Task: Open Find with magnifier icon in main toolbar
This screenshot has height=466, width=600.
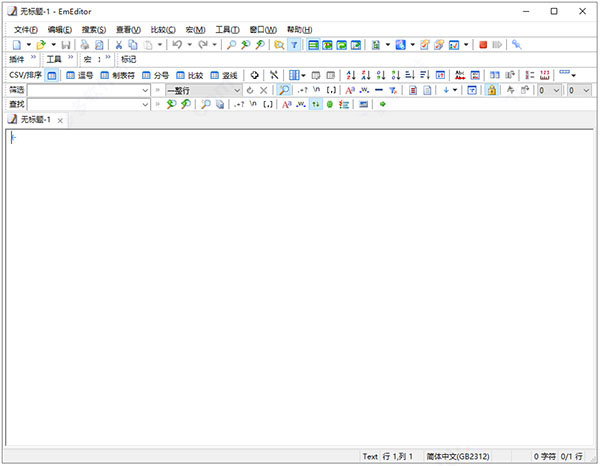Action: click(231, 45)
